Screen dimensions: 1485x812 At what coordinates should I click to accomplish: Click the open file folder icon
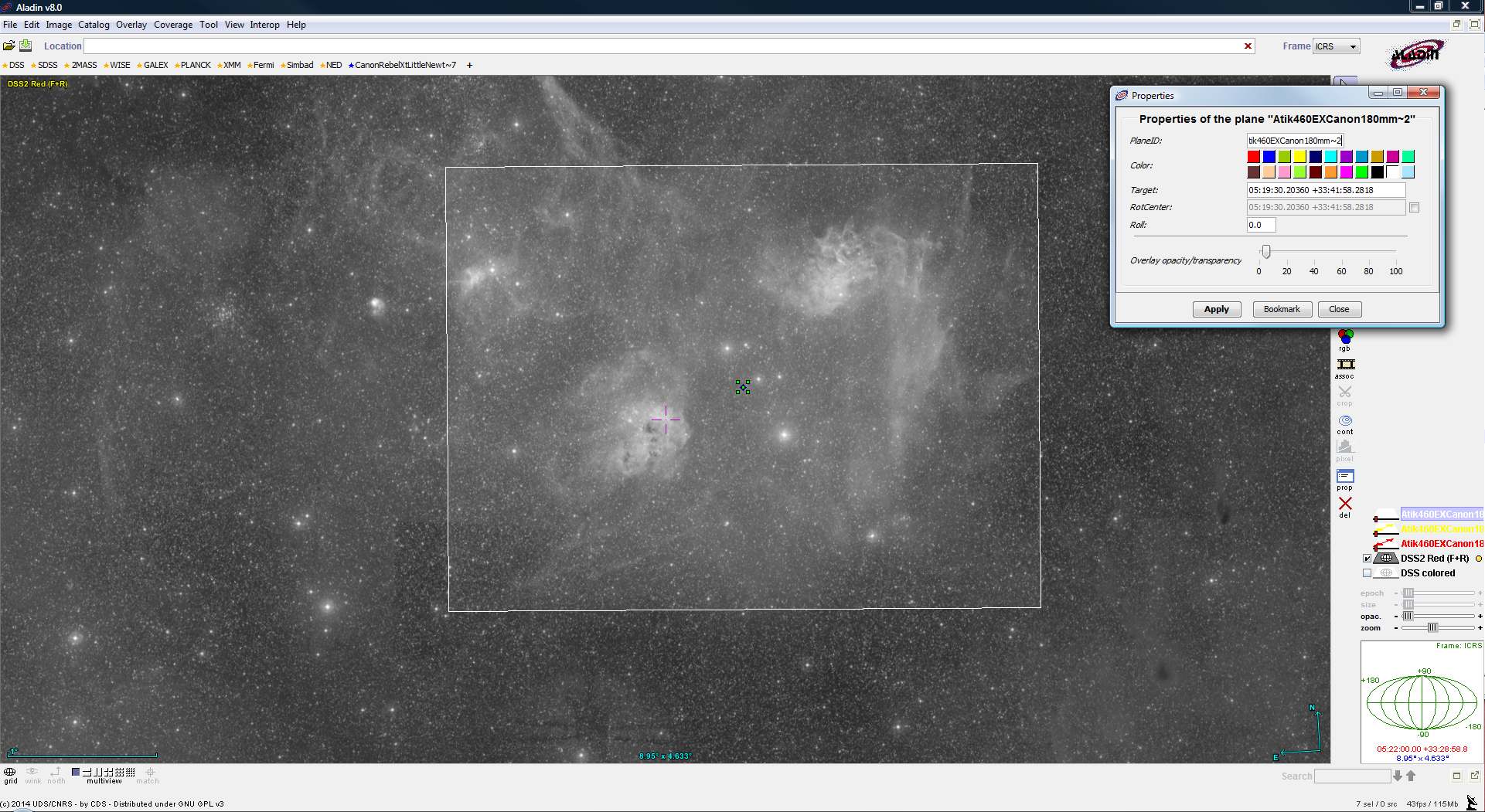[9, 46]
